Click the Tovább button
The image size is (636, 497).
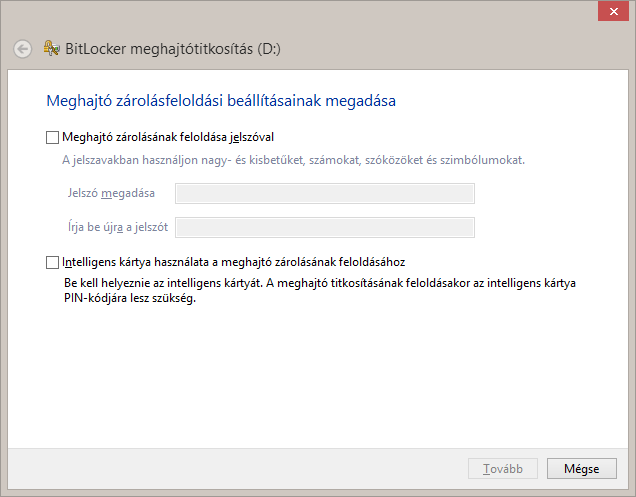[x=503, y=469]
